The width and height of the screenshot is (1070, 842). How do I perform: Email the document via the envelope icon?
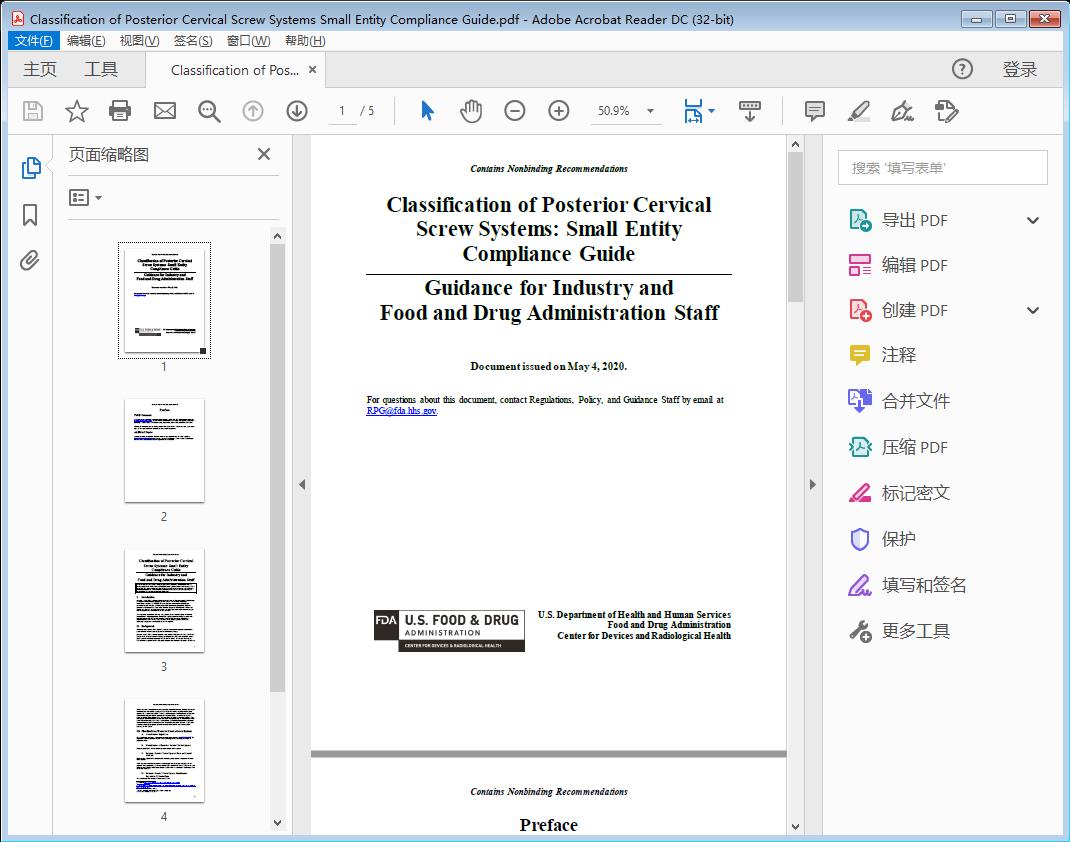click(x=164, y=111)
